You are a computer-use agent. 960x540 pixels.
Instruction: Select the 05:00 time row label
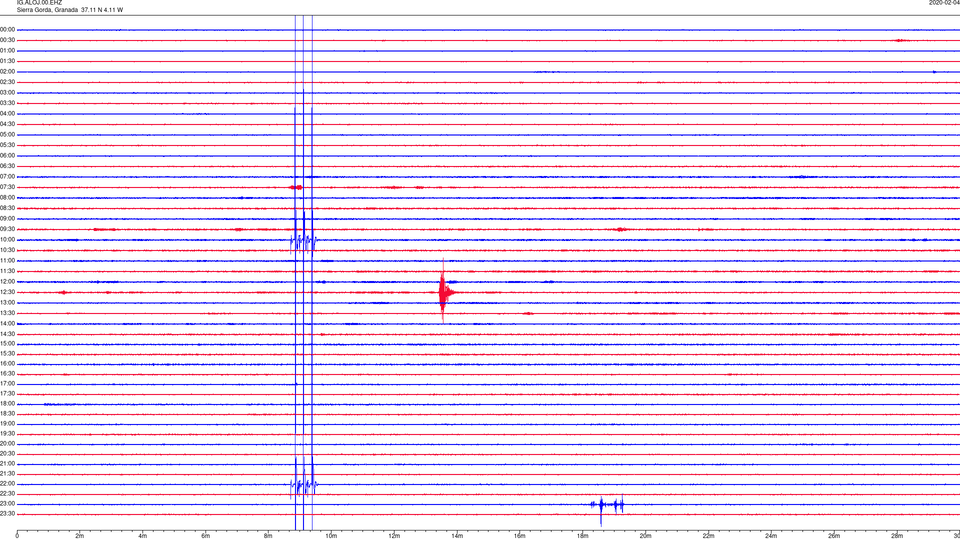7,135
